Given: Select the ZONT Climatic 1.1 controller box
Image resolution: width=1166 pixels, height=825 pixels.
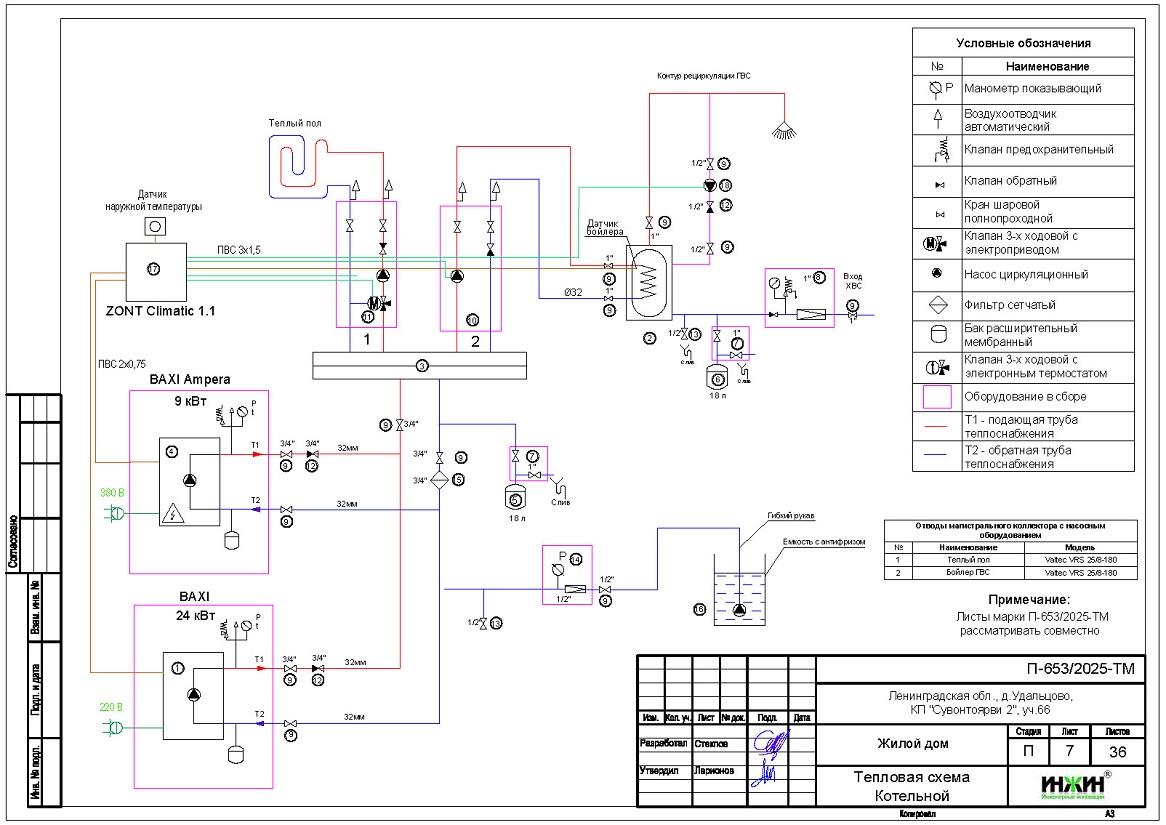Looking at the screenshot, I should click(x=155, y=270).
